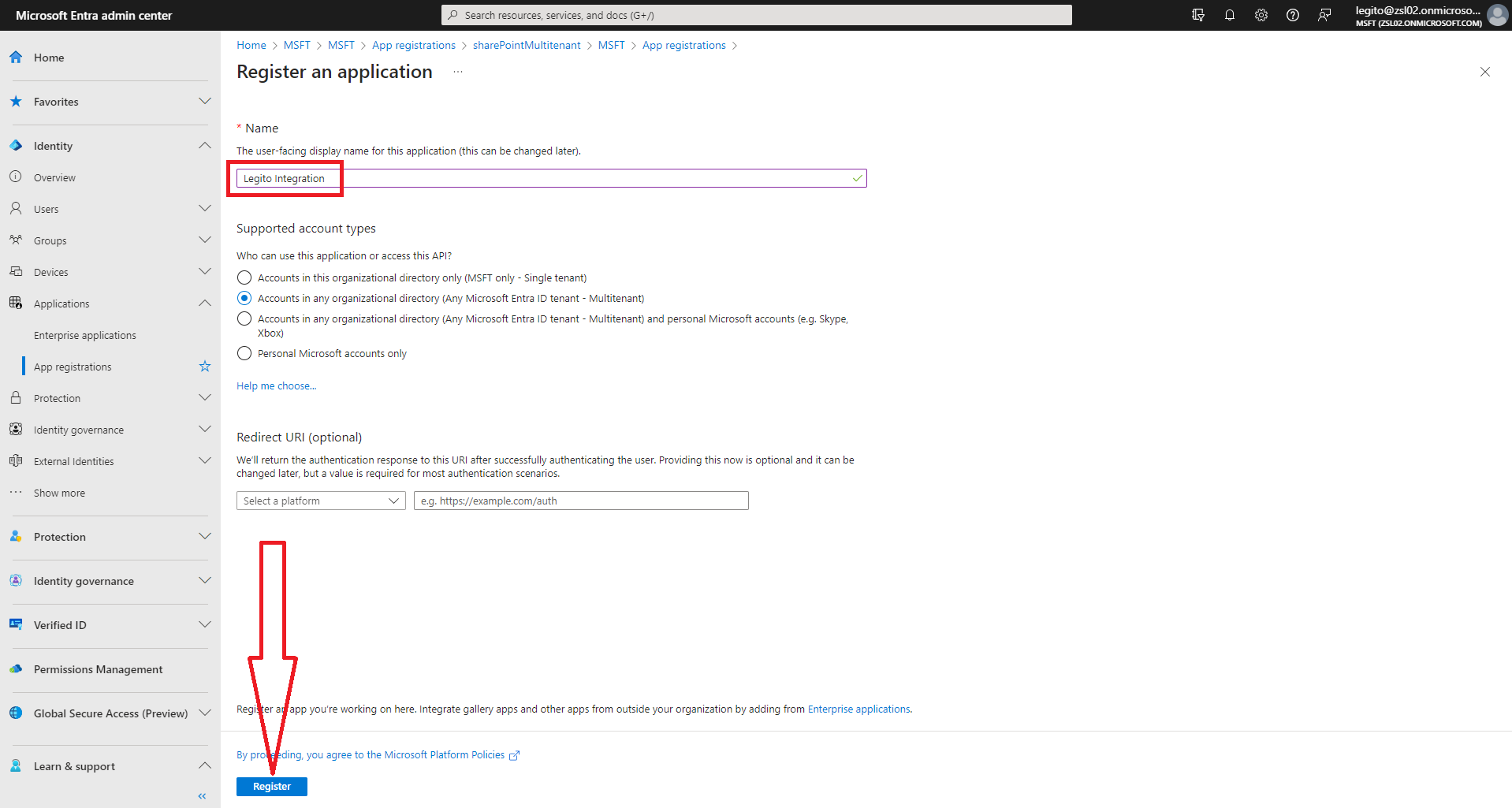1512x808 pixels.
Task: Open Enterprise applications in the sidebar
Action: tap(85, 335)
